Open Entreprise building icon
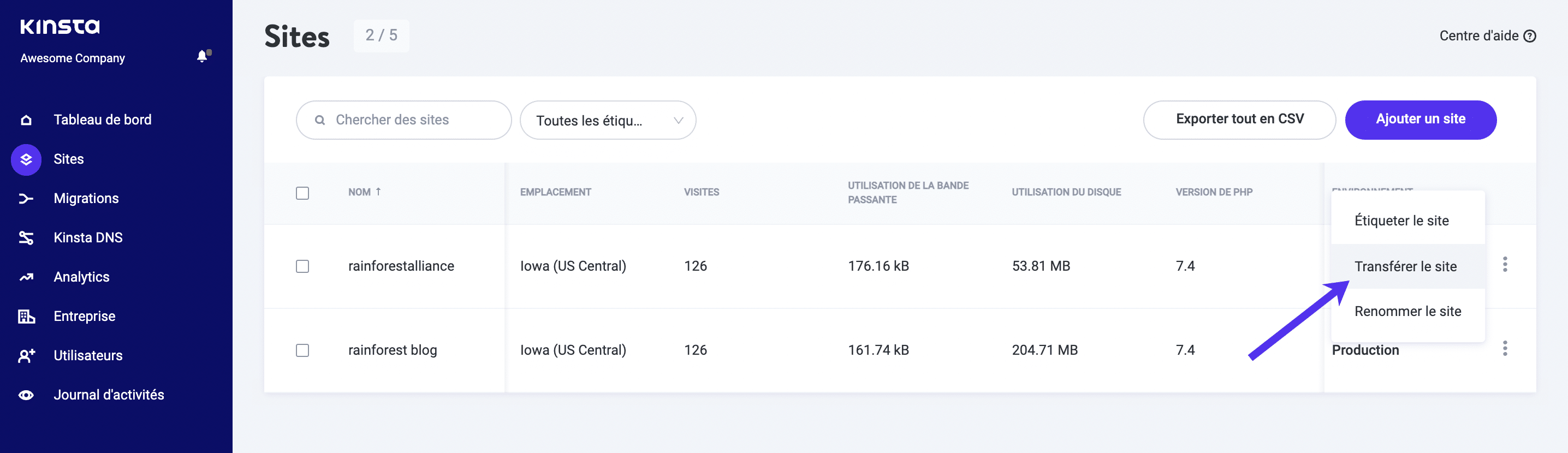The image size is (1568, 453). 26,317
